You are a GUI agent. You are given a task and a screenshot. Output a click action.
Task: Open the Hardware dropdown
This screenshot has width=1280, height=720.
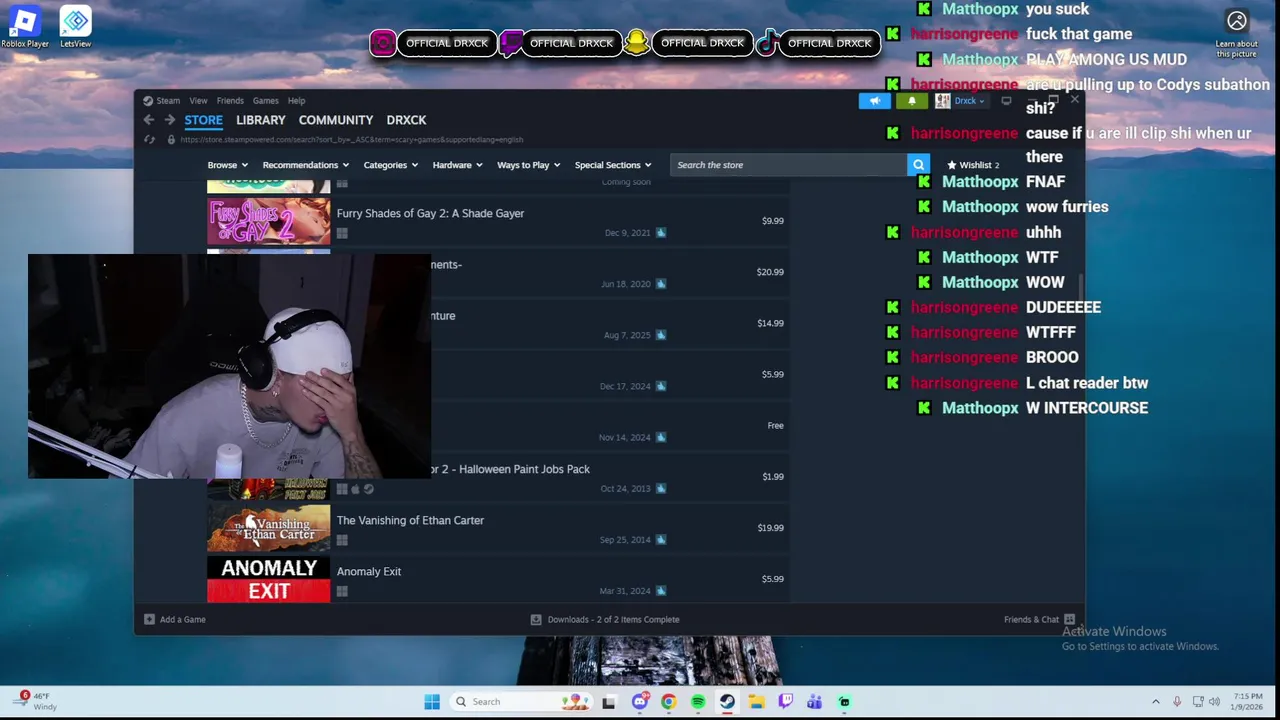(457, 165)
